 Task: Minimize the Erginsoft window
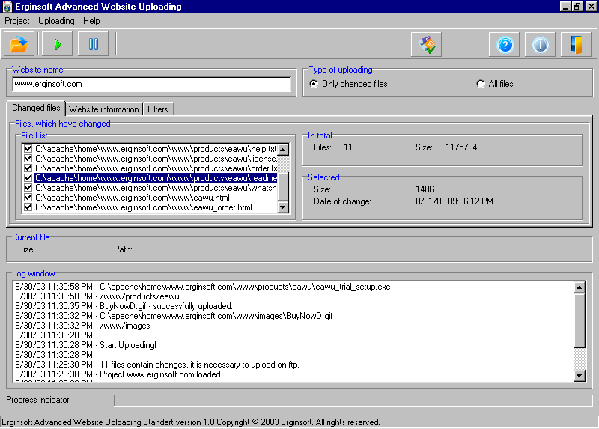click(565, 6)
